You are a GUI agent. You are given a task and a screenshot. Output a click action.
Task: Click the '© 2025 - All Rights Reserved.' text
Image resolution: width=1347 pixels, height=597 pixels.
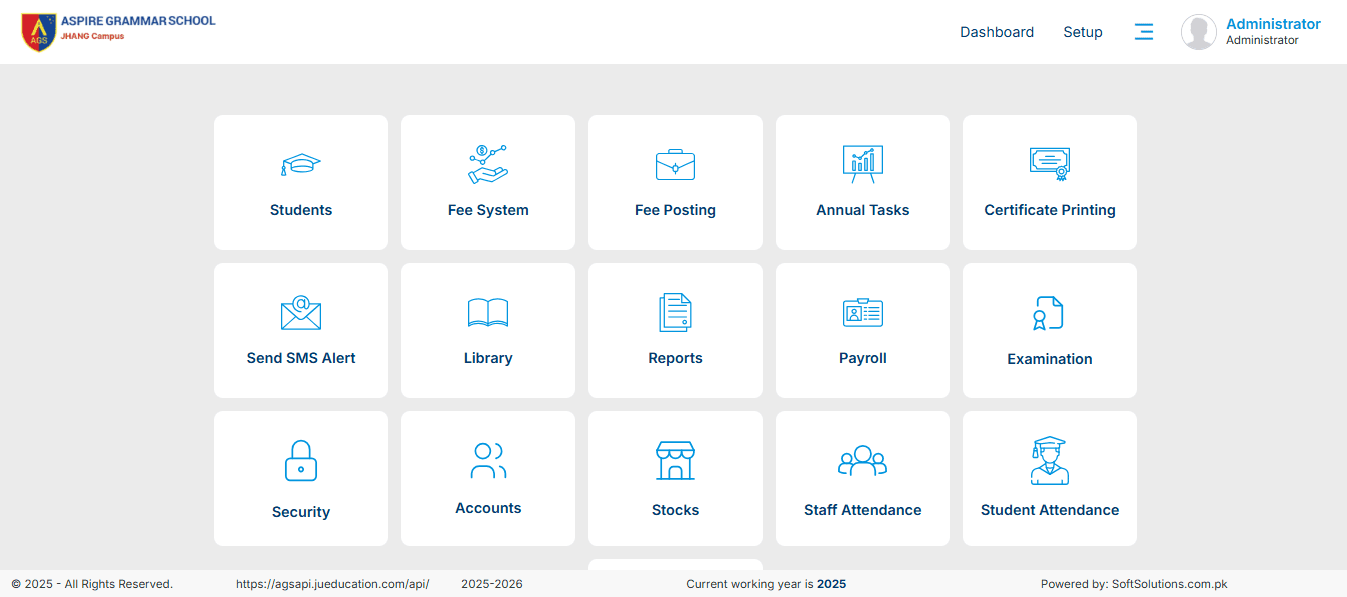click(92, 584)
